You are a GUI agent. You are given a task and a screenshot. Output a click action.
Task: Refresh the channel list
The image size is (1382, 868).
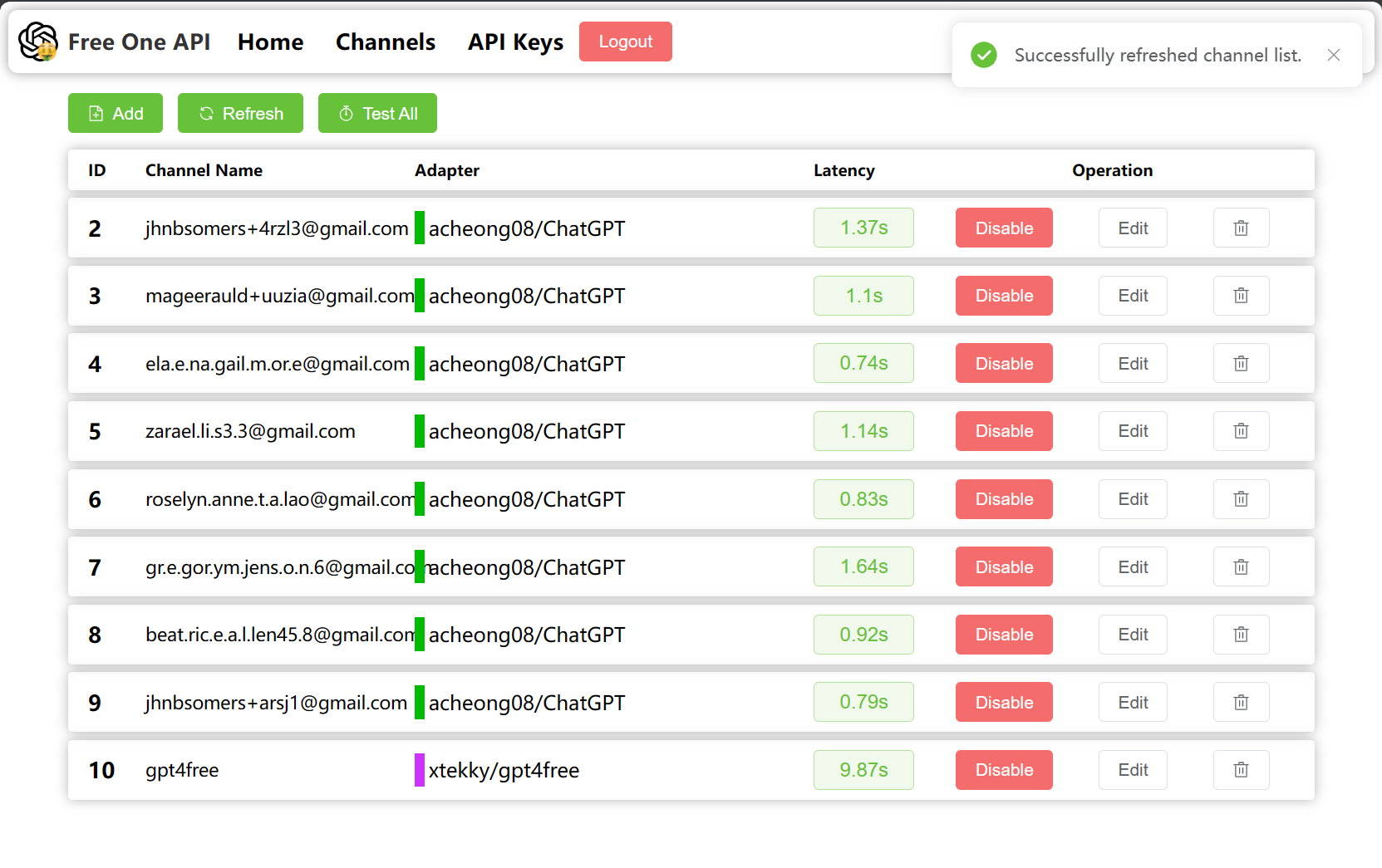point(240,113)
